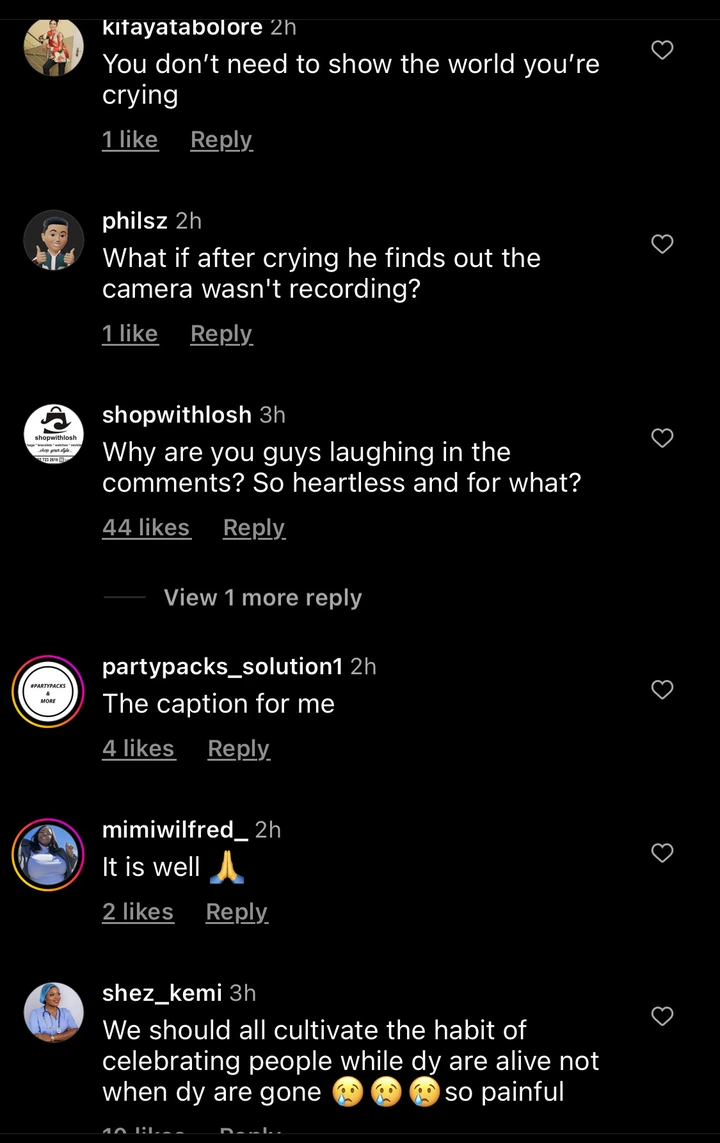Reply to mimiwilfred_'s comment
This screenshot has height=1143, width=720.
[x=236, y=912]
